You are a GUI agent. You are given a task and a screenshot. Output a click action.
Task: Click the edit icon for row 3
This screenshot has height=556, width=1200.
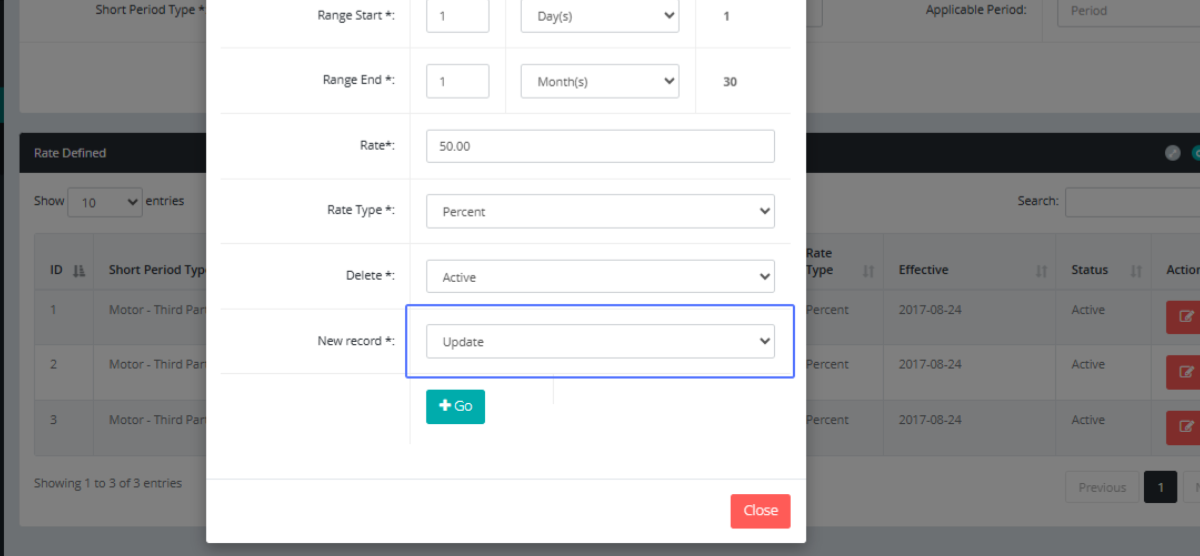coord(1186,427)
